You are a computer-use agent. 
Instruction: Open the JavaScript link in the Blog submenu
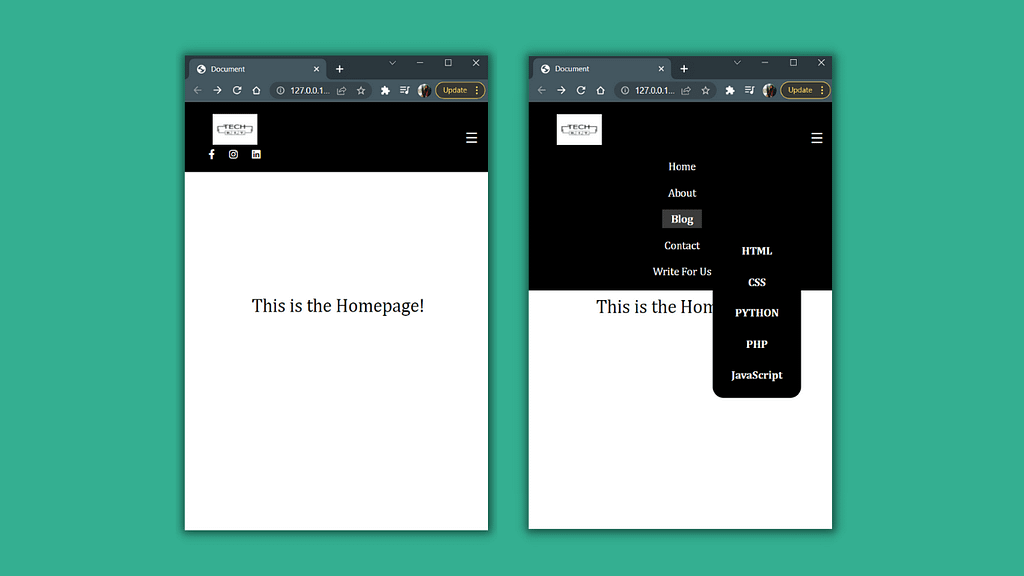point(757,375)
